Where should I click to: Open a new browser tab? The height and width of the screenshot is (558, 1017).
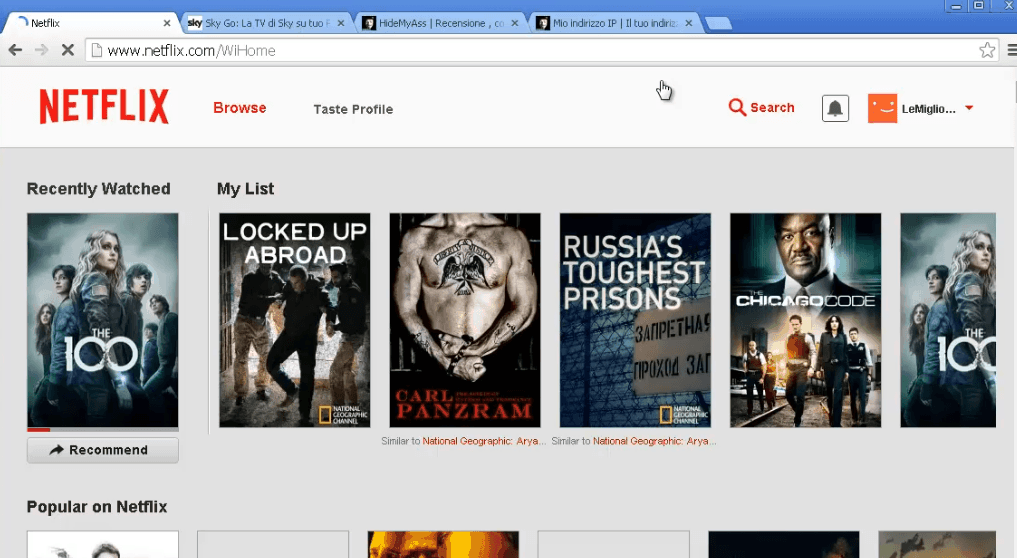[x=718, y=23]
